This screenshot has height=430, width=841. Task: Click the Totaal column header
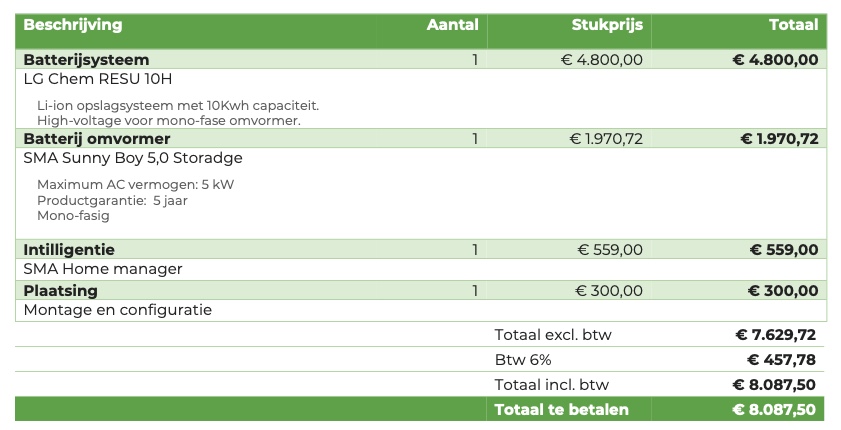[x=793, y=25]
